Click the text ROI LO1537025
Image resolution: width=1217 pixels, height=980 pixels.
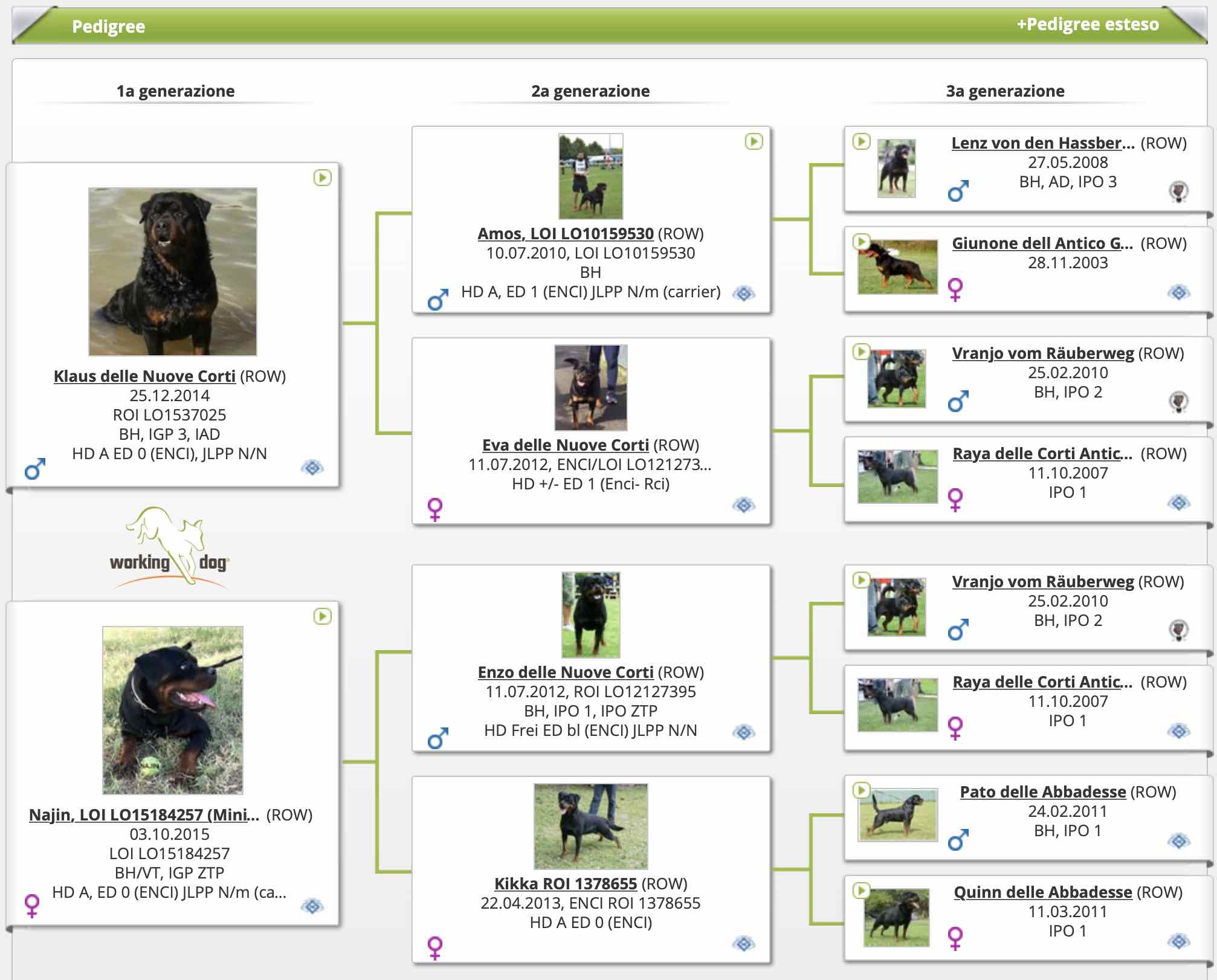[x=169, y=414]
